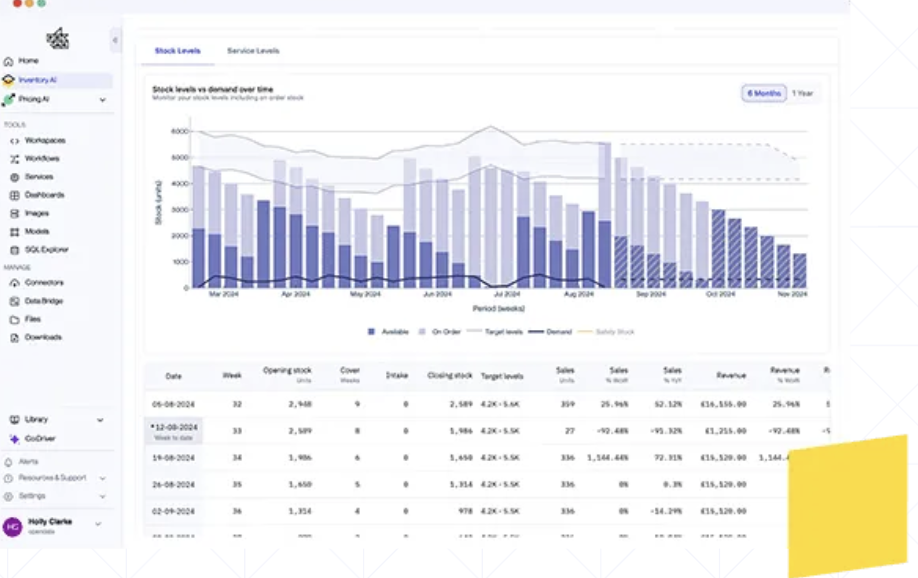Sort by the Intake column header

click(397, 375)
